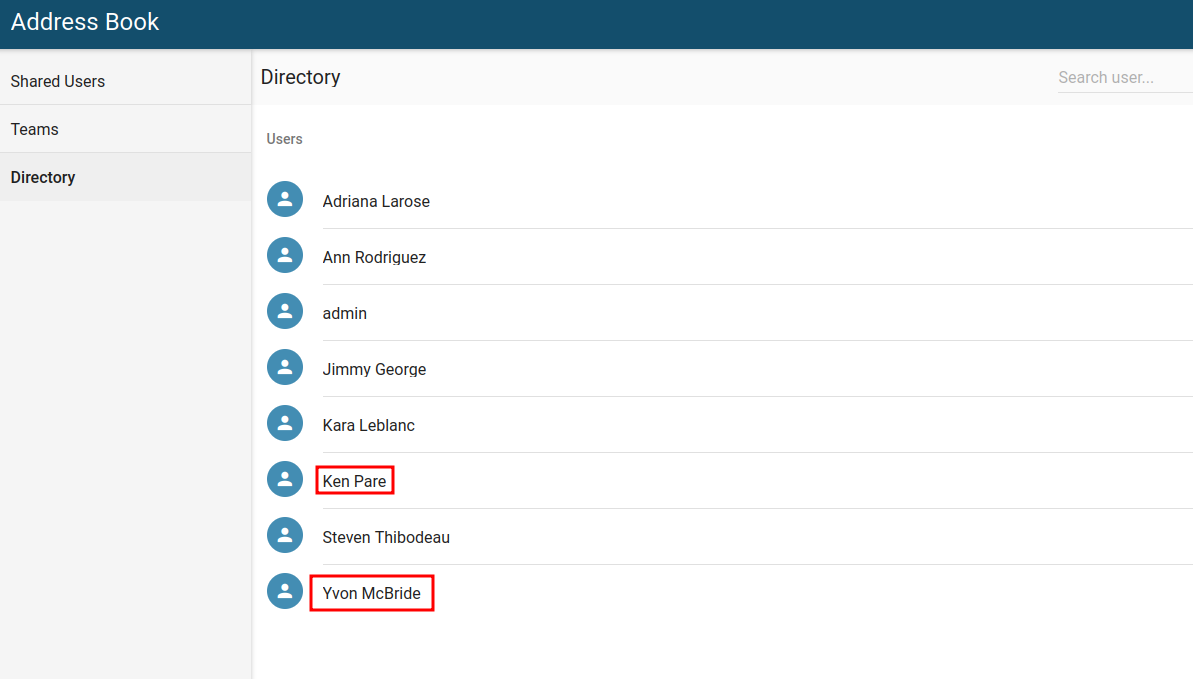Select user Kara Leblanc
Viewport: 1193px width, 679px height.
coord(368,426)
